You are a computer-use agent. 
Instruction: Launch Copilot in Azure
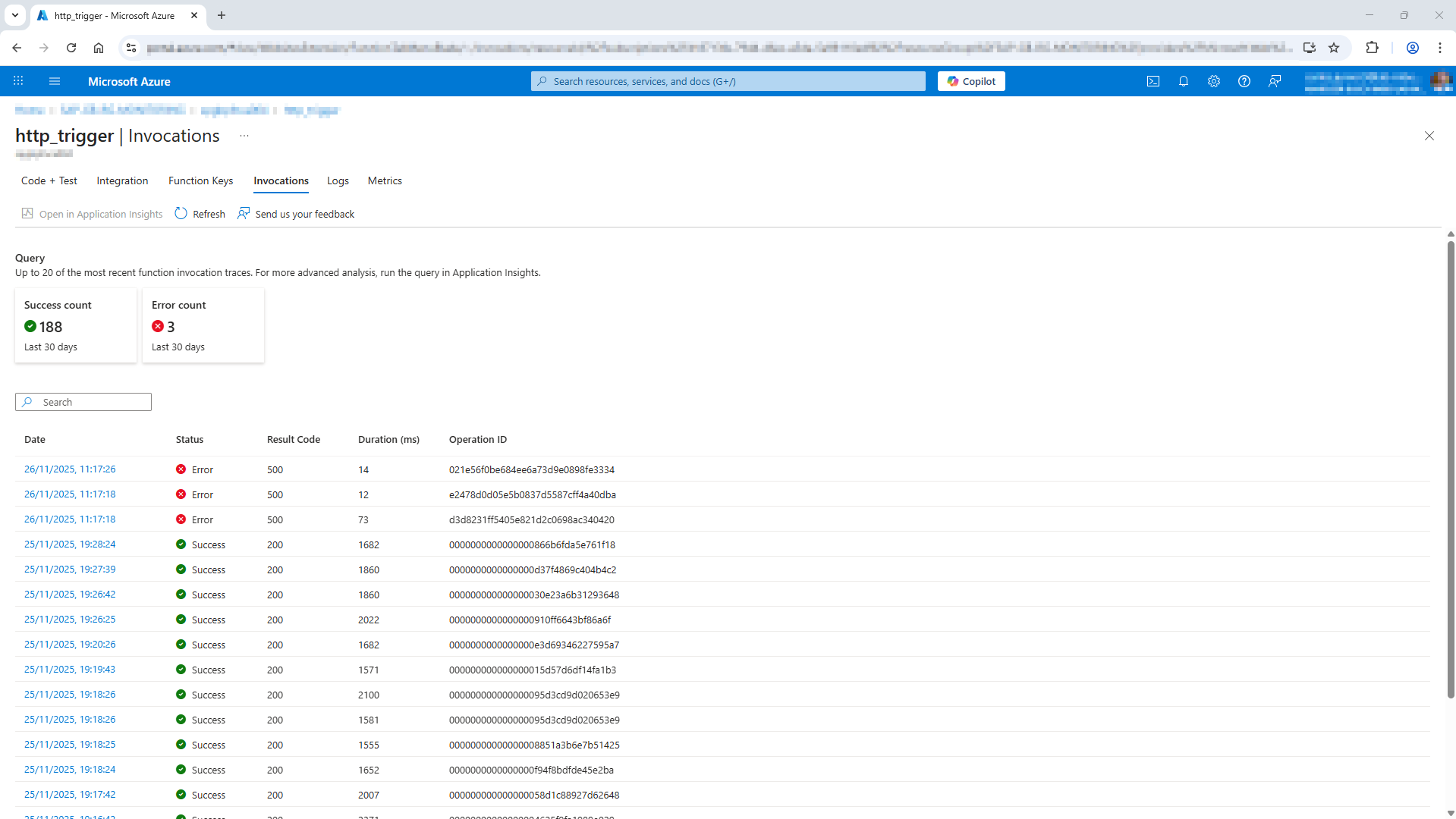pyautogui.click(x=971, y=81)
